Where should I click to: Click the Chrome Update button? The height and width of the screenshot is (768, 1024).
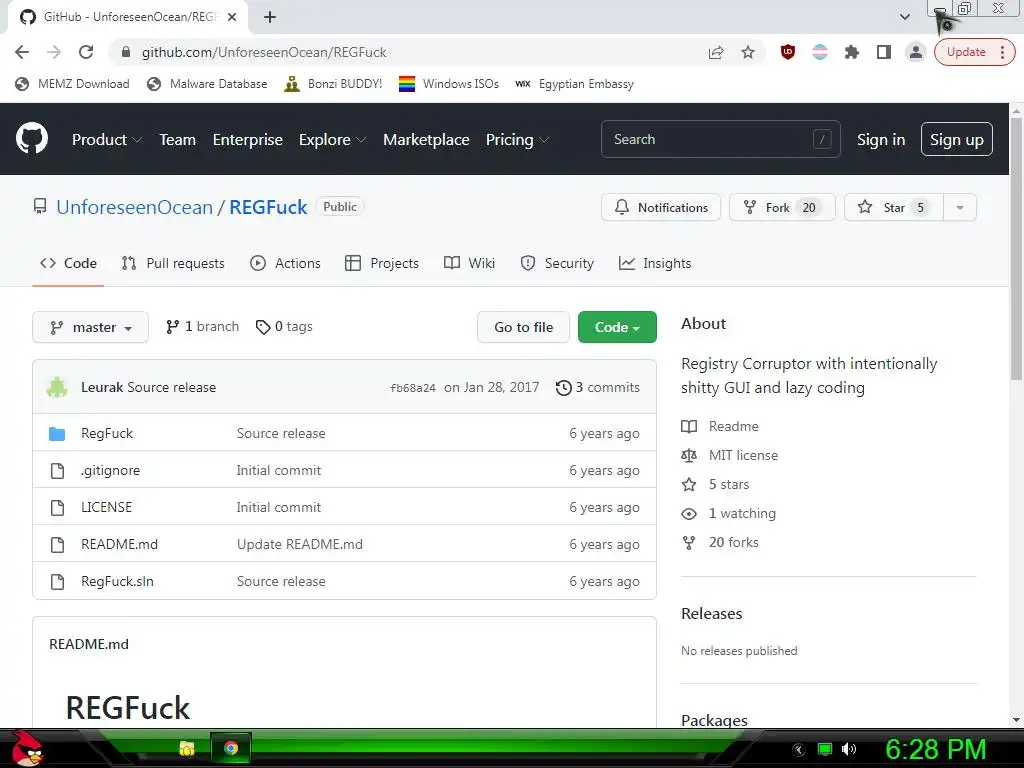pyautogui.click(x=974, y=52)
